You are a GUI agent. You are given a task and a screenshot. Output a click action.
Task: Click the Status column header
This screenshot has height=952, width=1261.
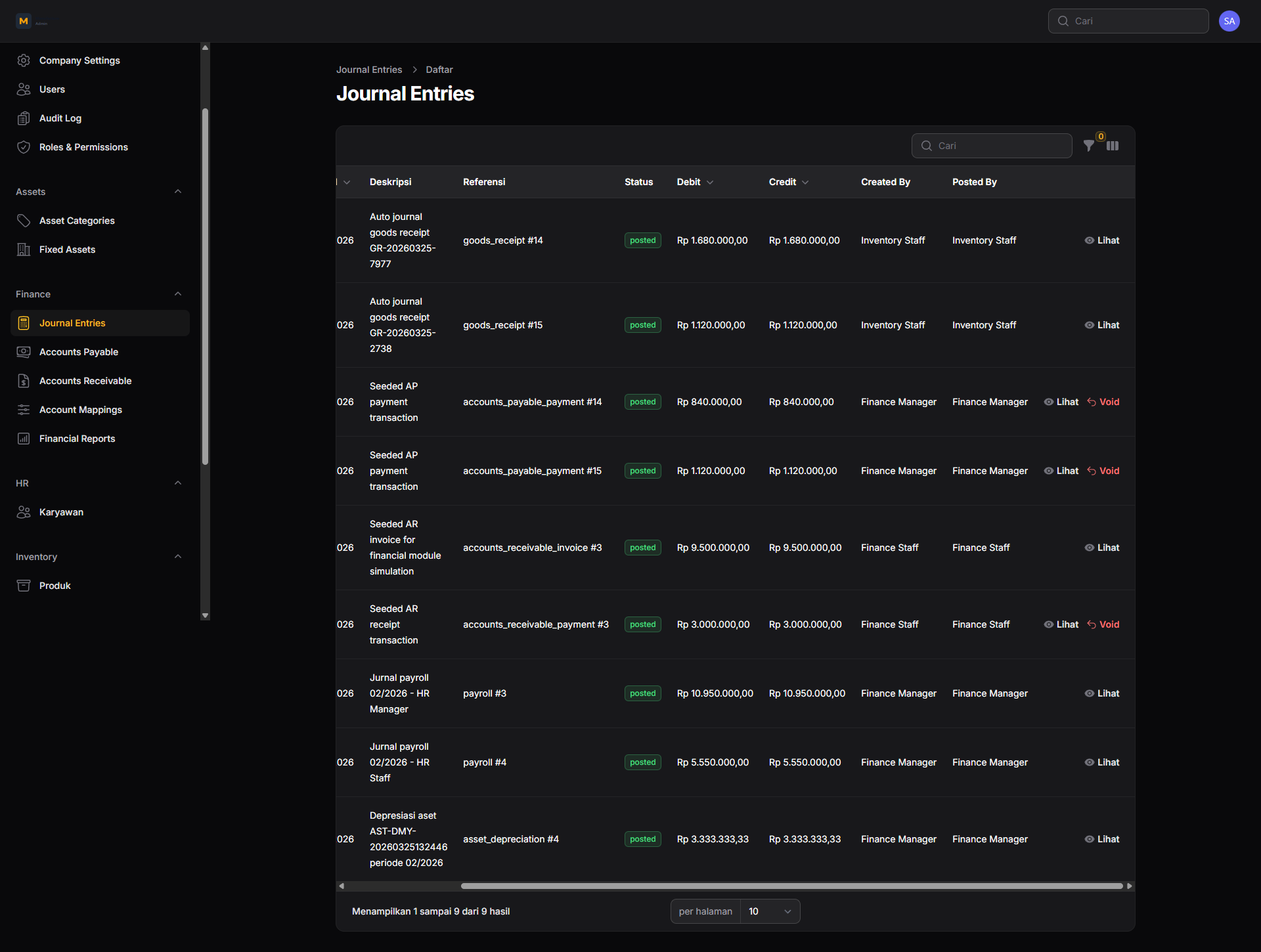pos(638,182)
